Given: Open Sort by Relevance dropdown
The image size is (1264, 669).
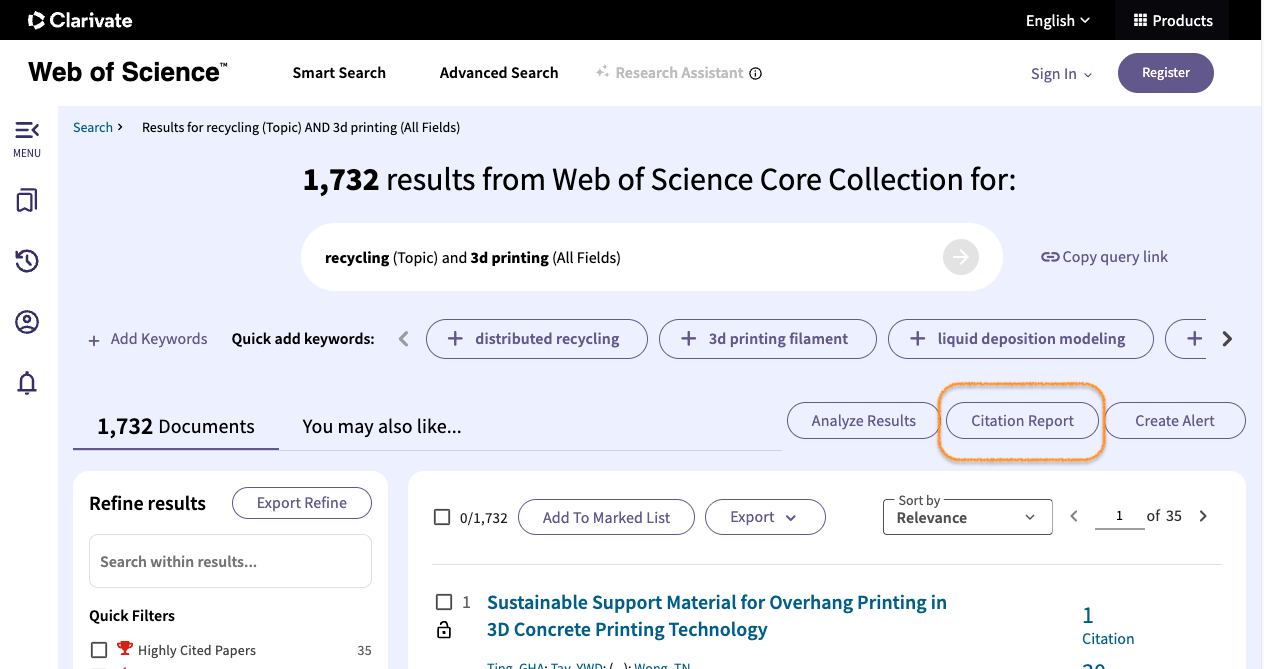Looking at the screenshot, I should [x=968, y=517].
